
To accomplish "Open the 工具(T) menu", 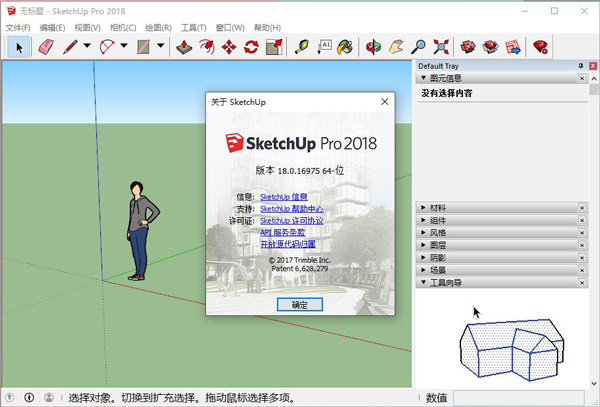I will (x=194, y=28).
